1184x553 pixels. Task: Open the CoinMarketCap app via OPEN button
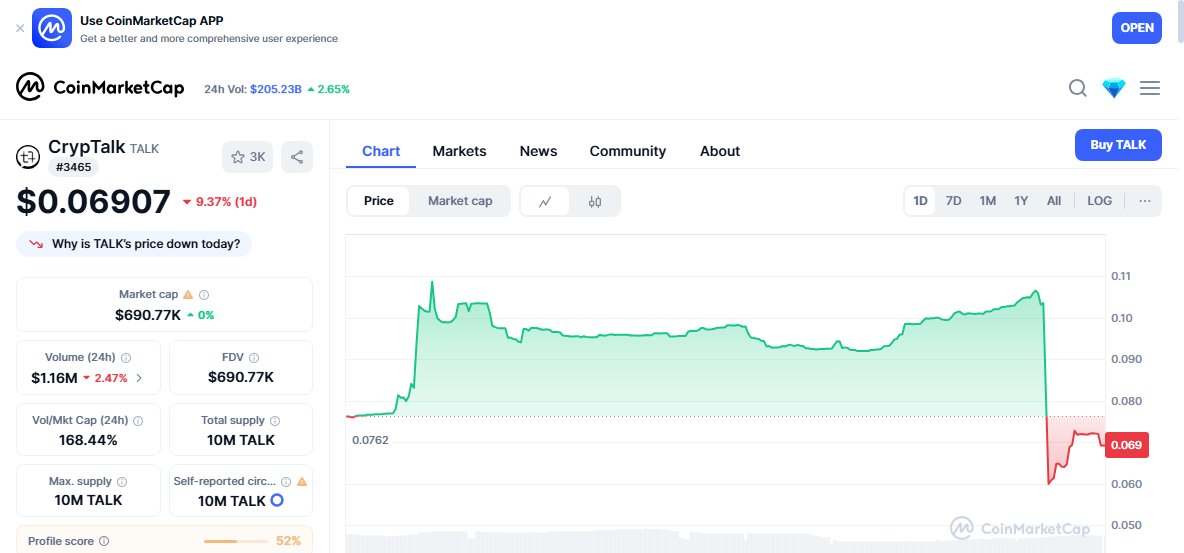[x=1136, y=28]
